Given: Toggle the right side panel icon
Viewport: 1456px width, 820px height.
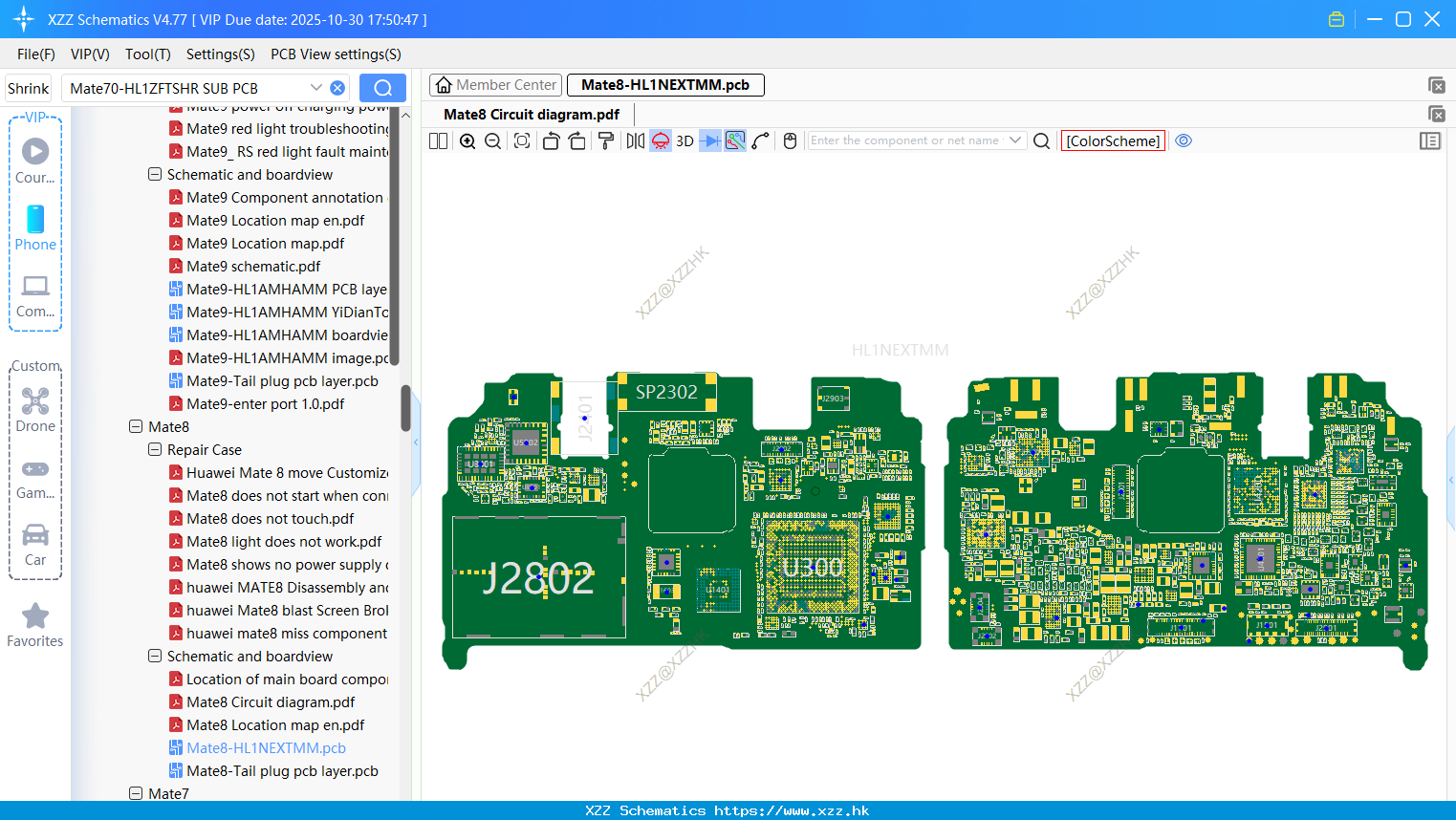Looking at the screenshot, I should tap(1430, 140).
